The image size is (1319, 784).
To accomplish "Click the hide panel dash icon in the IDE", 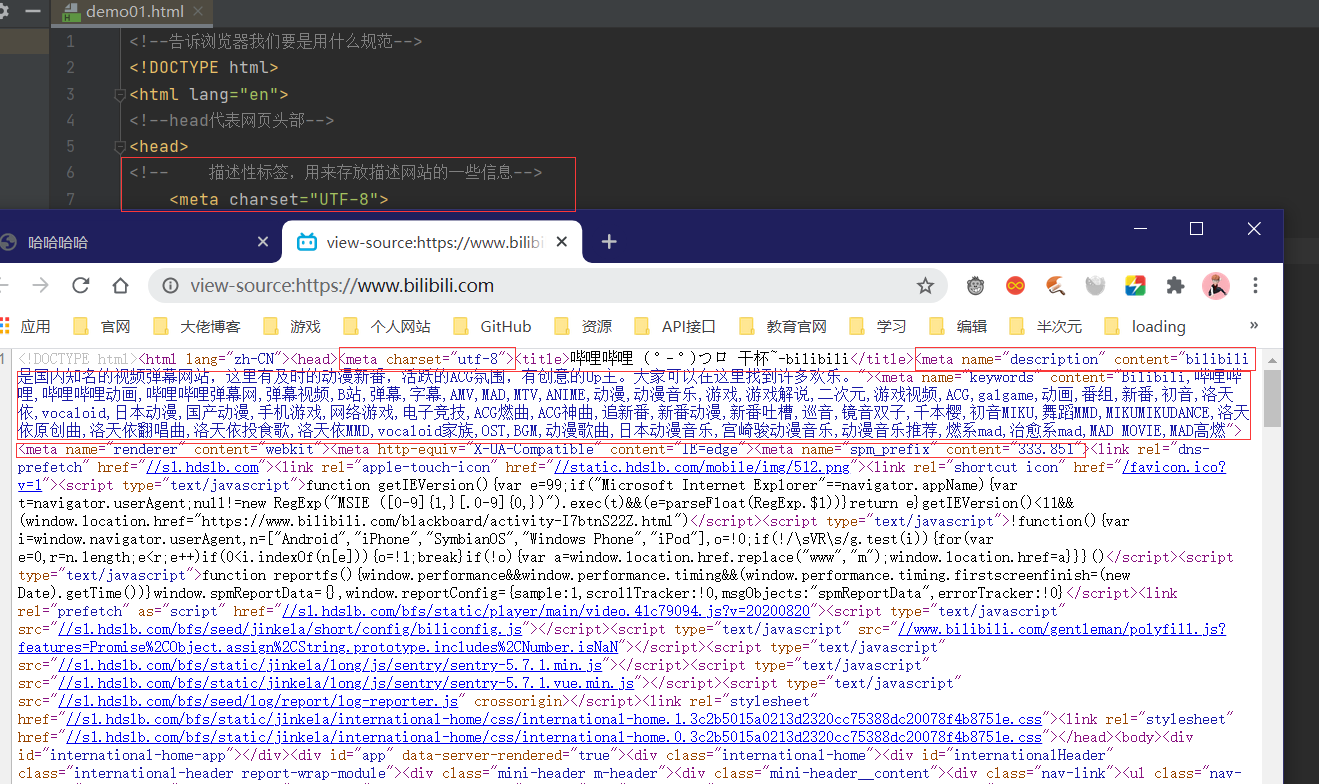I will tap(33, 12).
